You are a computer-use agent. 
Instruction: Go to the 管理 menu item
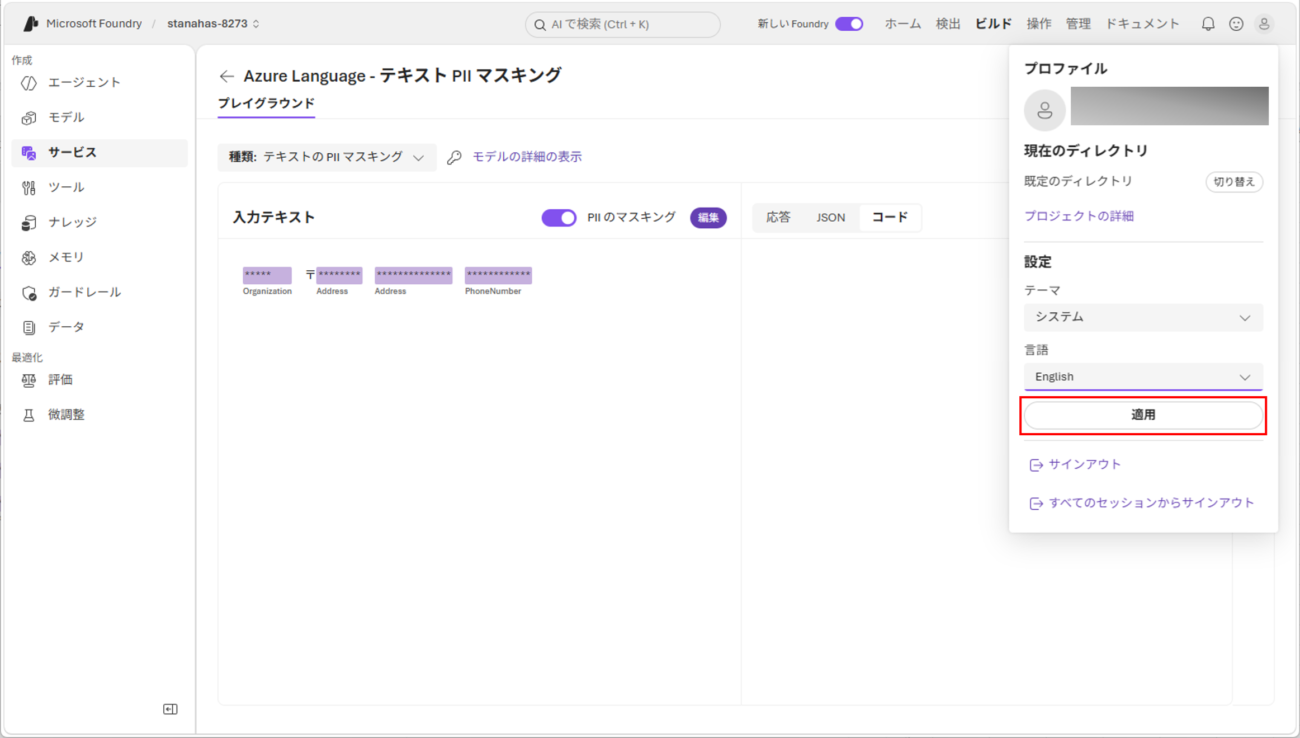pyautogui.click(x=1078, y=24)
